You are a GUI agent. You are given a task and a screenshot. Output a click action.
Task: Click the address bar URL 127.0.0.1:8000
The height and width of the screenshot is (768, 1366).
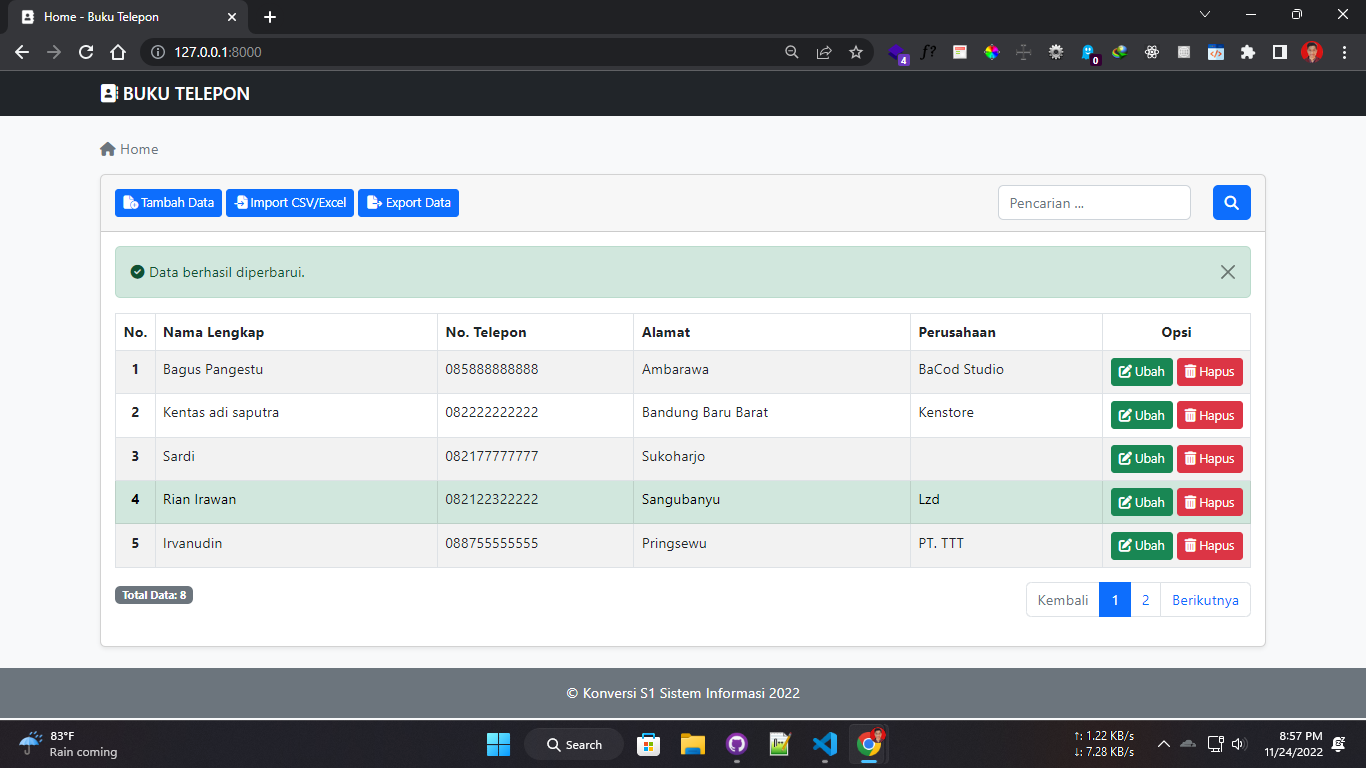218,52
